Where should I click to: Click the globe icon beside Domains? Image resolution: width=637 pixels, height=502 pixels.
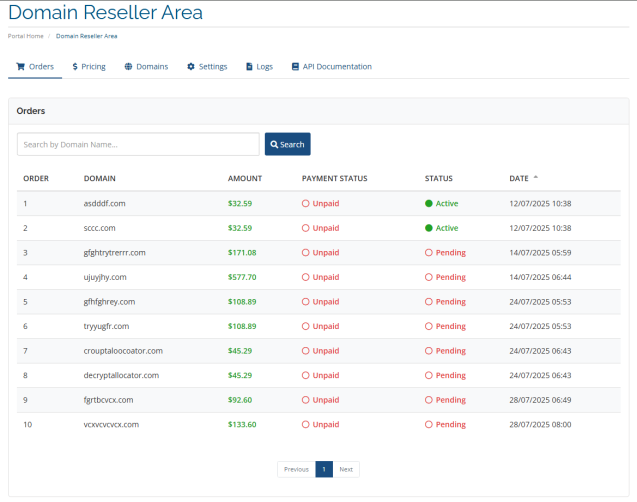128,67
